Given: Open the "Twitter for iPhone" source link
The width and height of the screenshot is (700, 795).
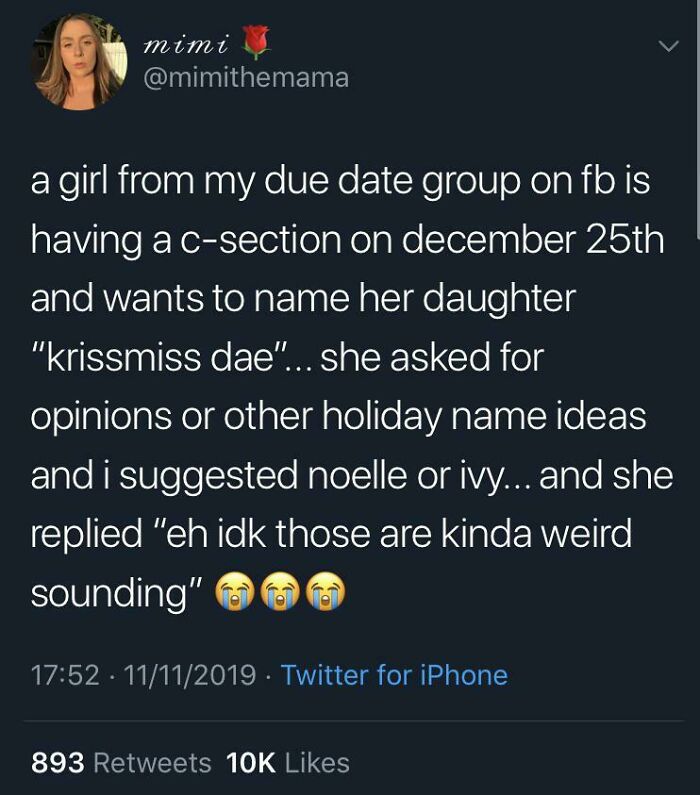Looking at the screenshot, I should pos(394,676).
